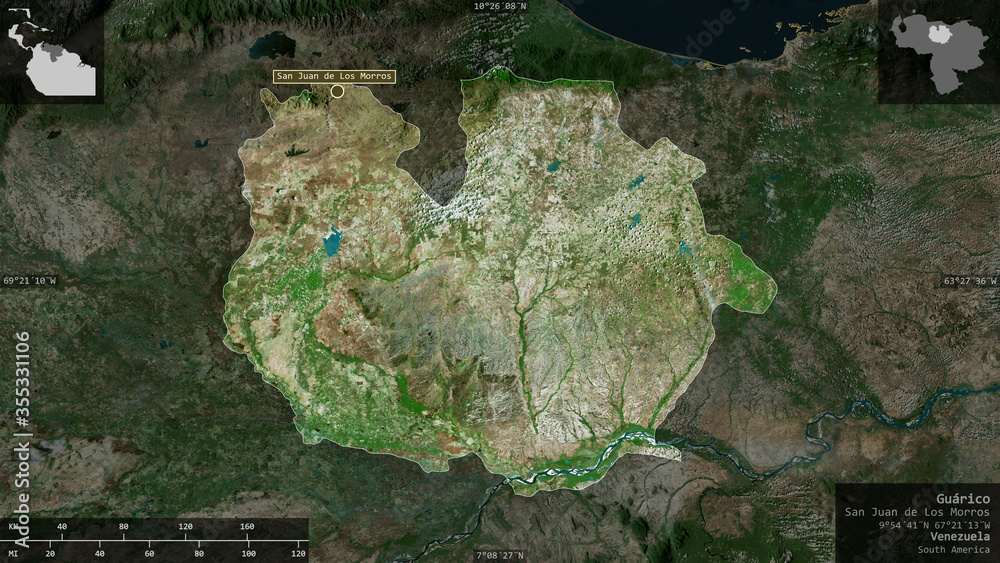
Task: Select the latitude text 7°08'27"N
Action: 500,555
